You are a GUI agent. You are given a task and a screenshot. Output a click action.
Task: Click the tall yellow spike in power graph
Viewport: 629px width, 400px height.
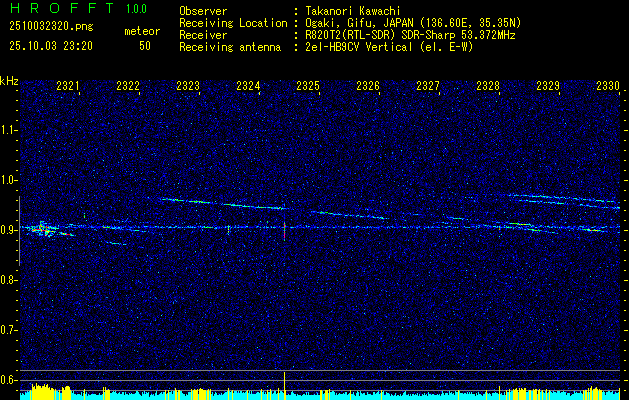coord(285,382)
